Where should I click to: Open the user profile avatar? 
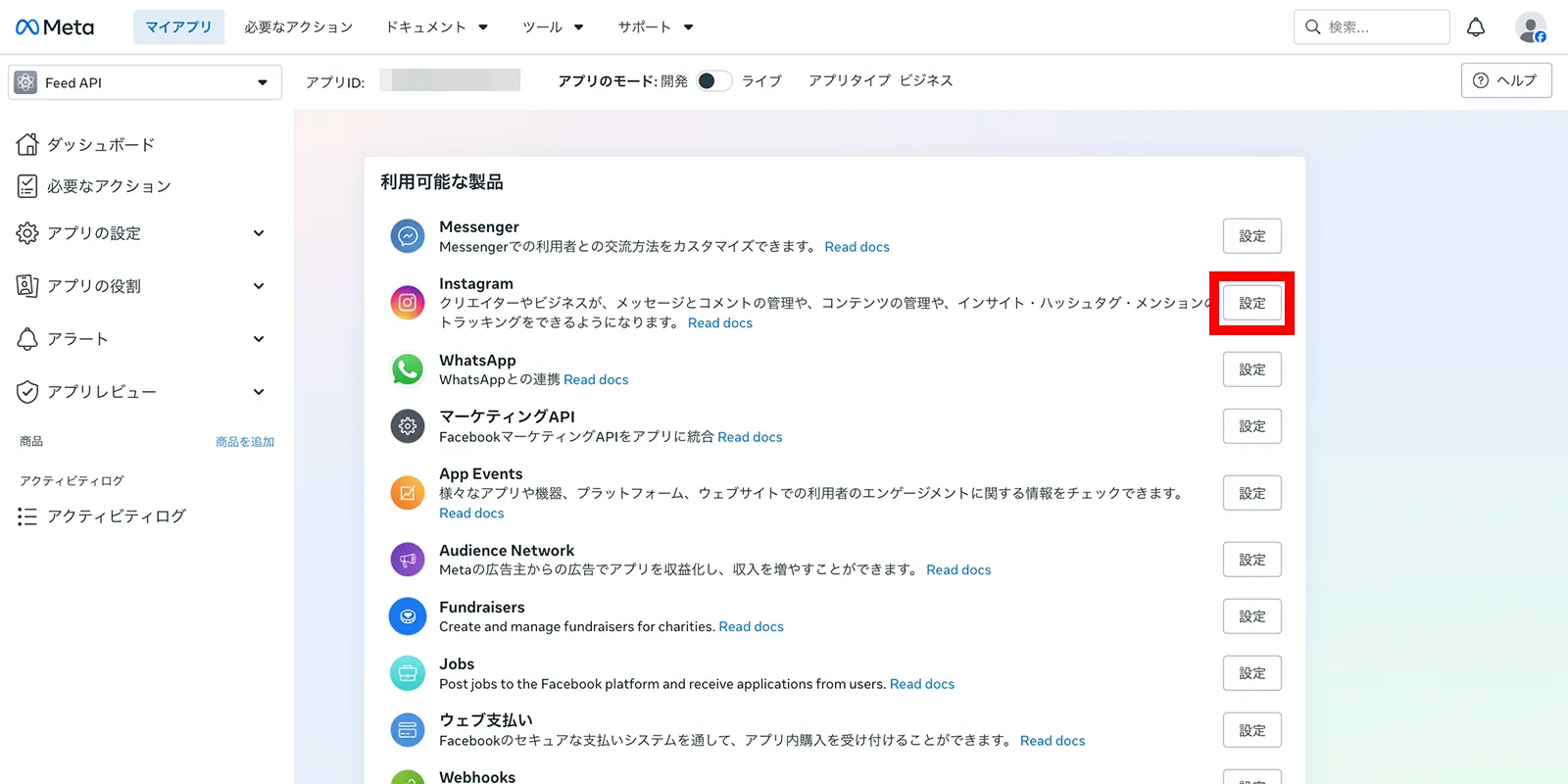(1530, 27)
